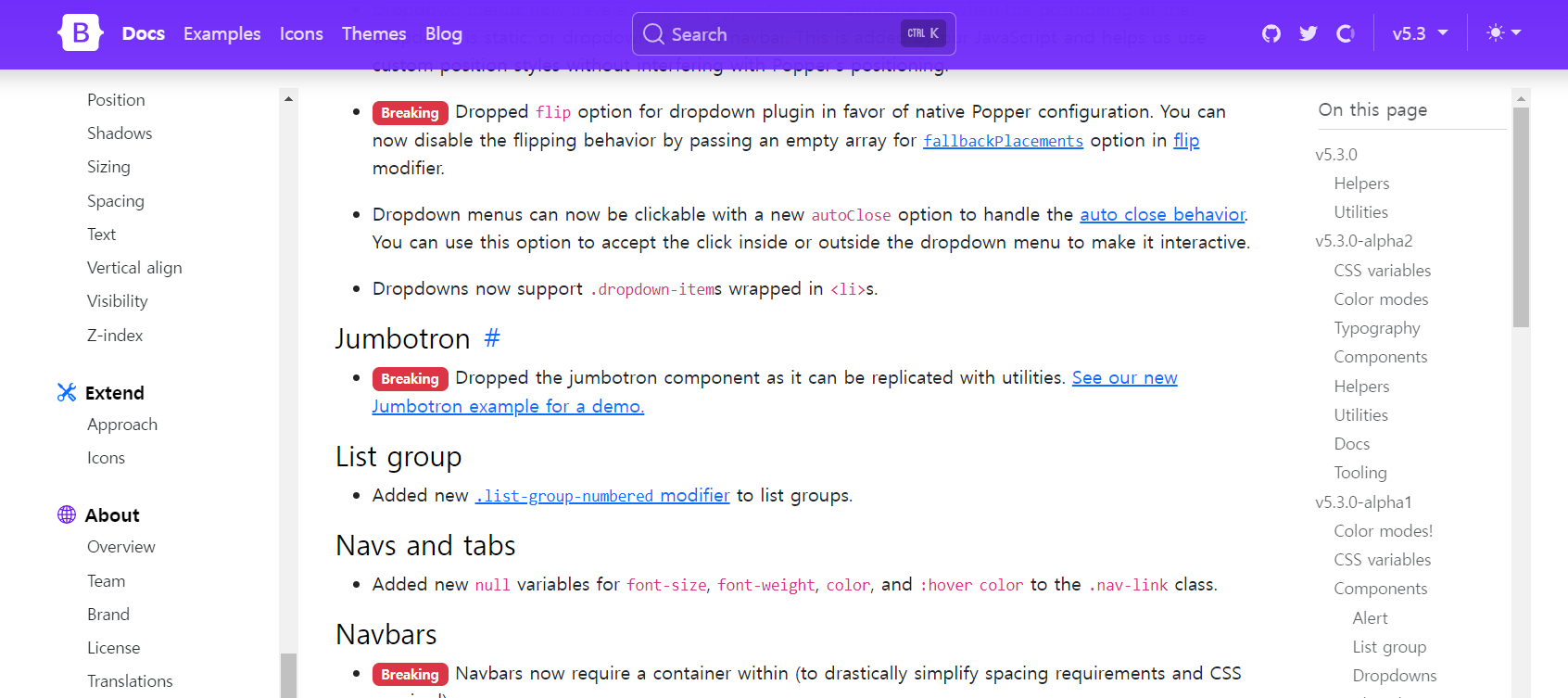Open License under About

(114, 647)
